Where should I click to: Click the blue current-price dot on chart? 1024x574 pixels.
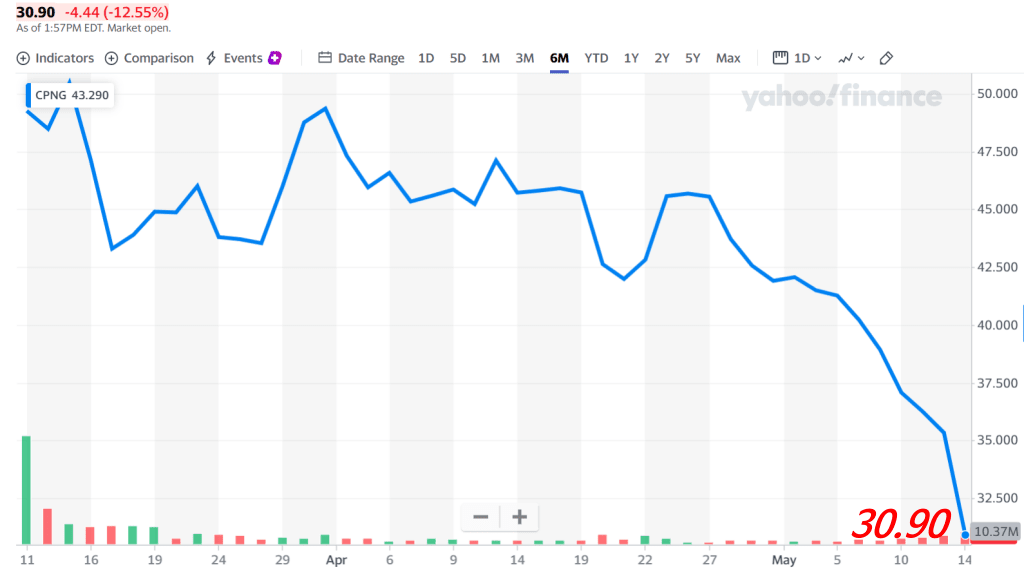click(x=964, y=535)
